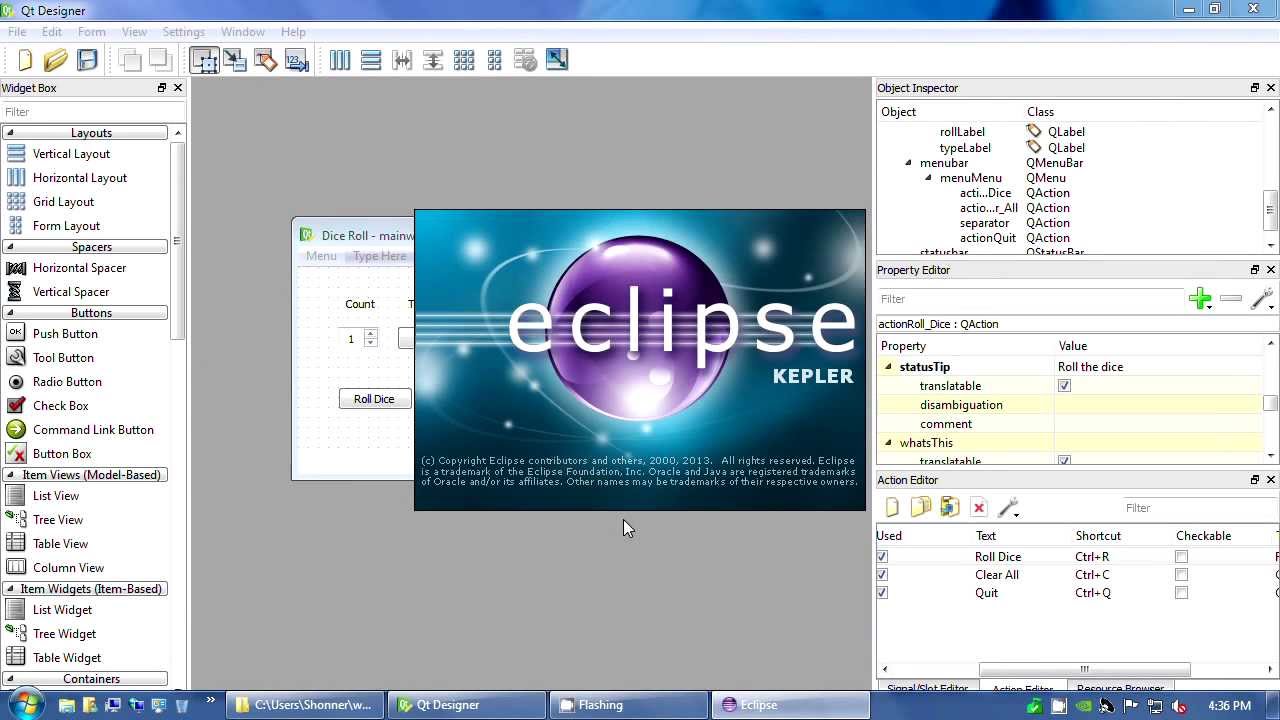Collapse the Layouts category in Widget Box
The image size is (1280, 720).
click(10, 133)
